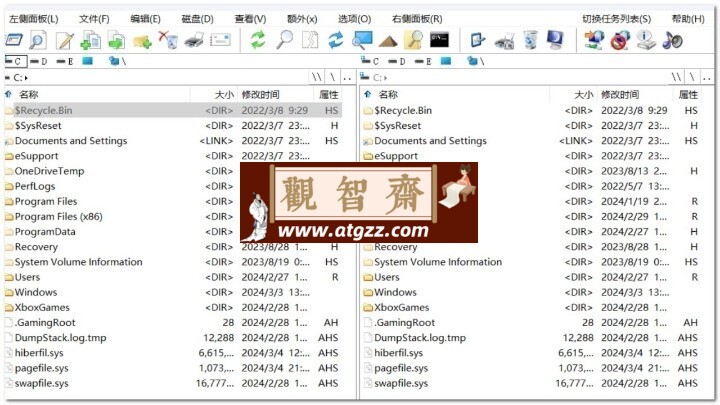Select drive C in left panel
The width and height of the screenshot is (720, 405).
coord(16,61)
